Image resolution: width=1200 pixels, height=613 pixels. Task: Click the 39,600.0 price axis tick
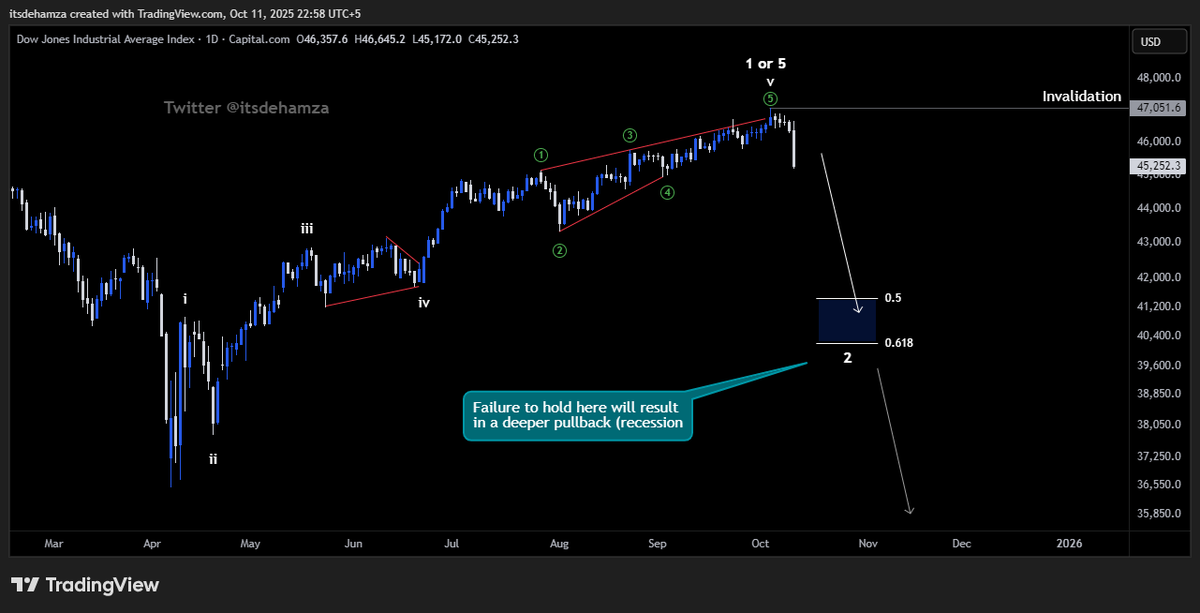tap(1161, 365)
